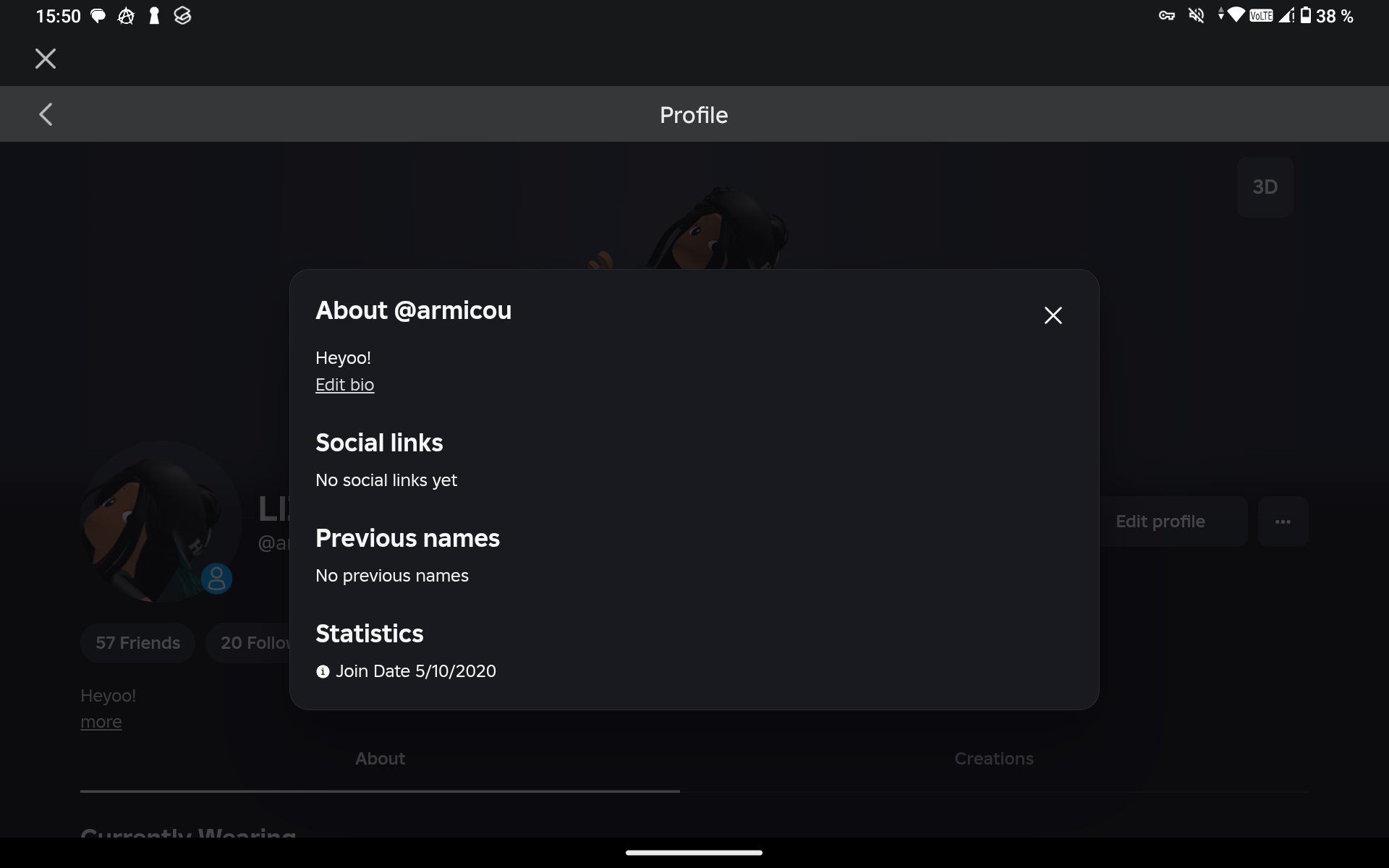The height and width of the screenshot is (868, 1389).
Task: Tap the circular avatar profile picture
Action: tap(161, 521)
